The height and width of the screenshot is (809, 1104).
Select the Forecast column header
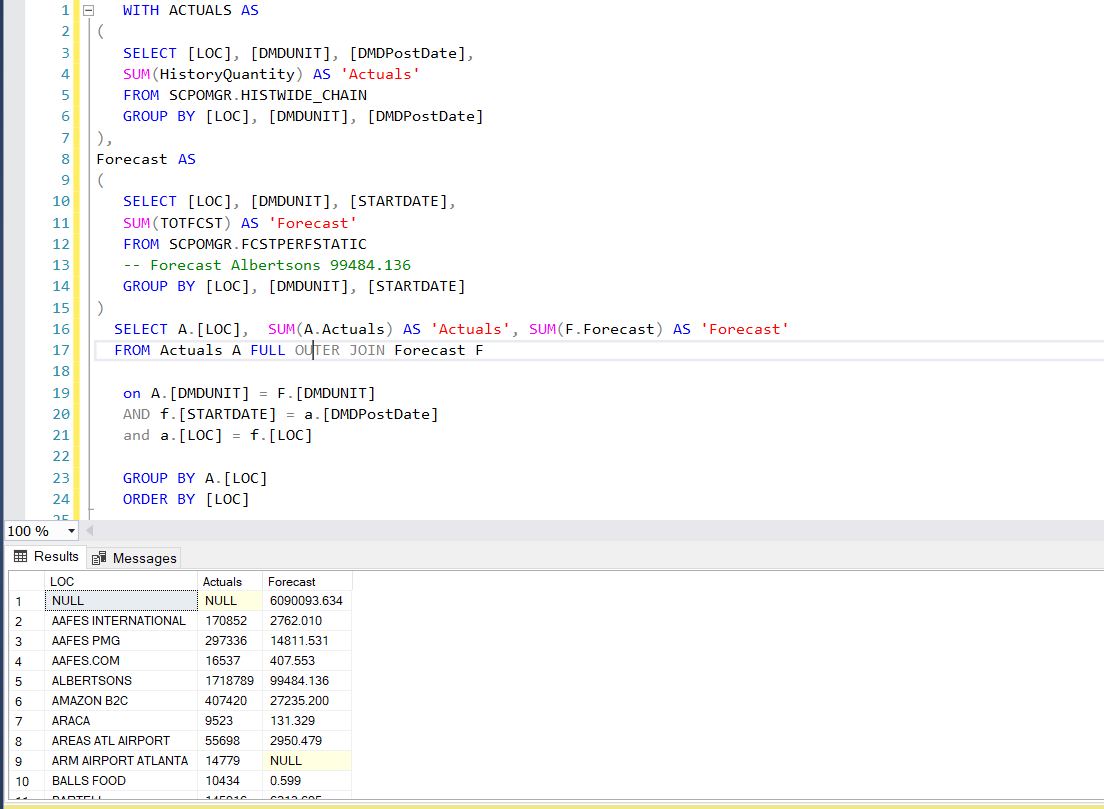pos(306,581)
